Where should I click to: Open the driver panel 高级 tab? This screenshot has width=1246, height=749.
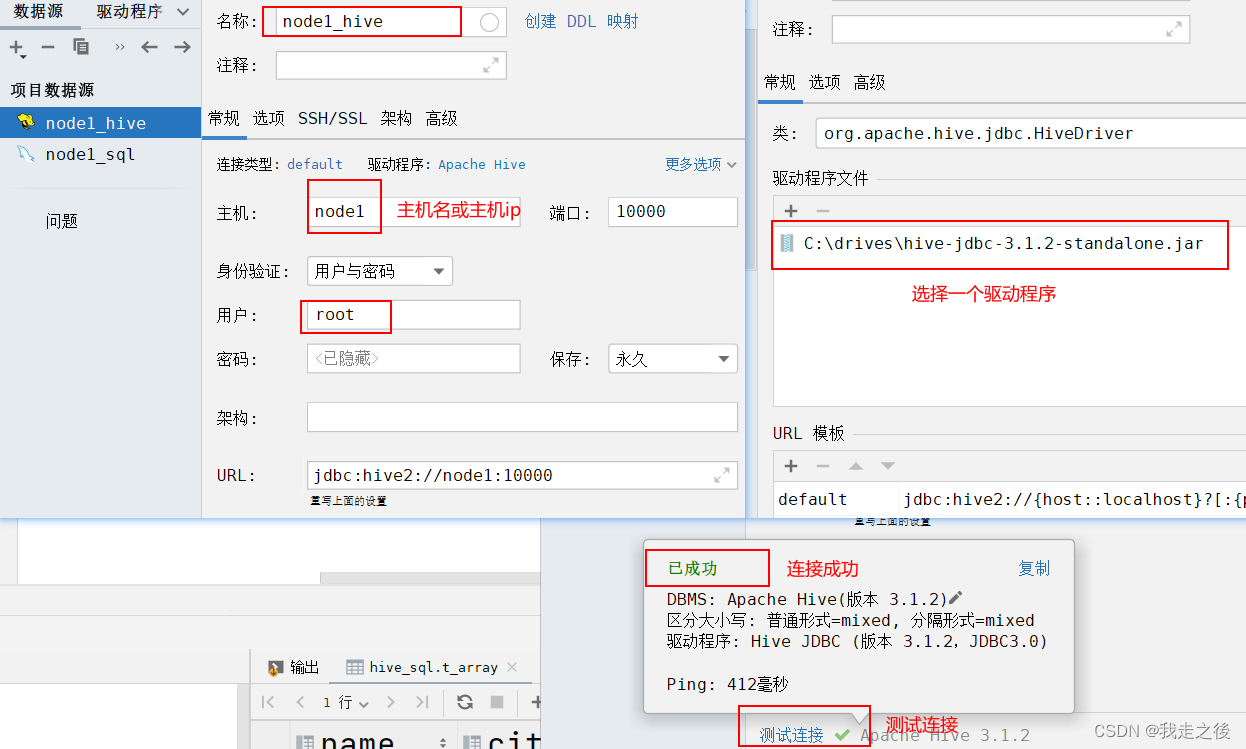[x=870, y=82]
